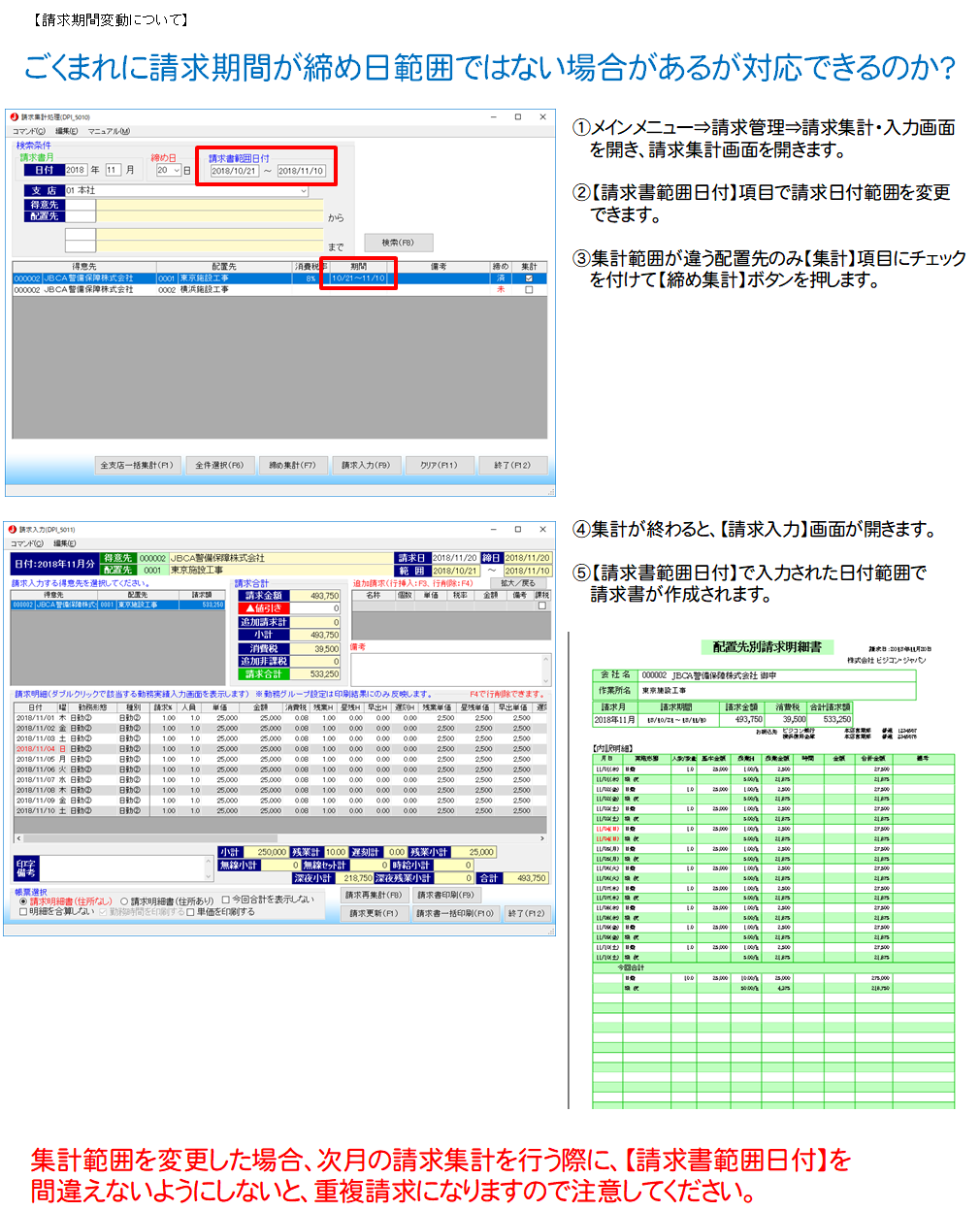Enable 今回合計を表示しない checkbox
Viewport: 980px width, 1211px height.
(226, 900)
